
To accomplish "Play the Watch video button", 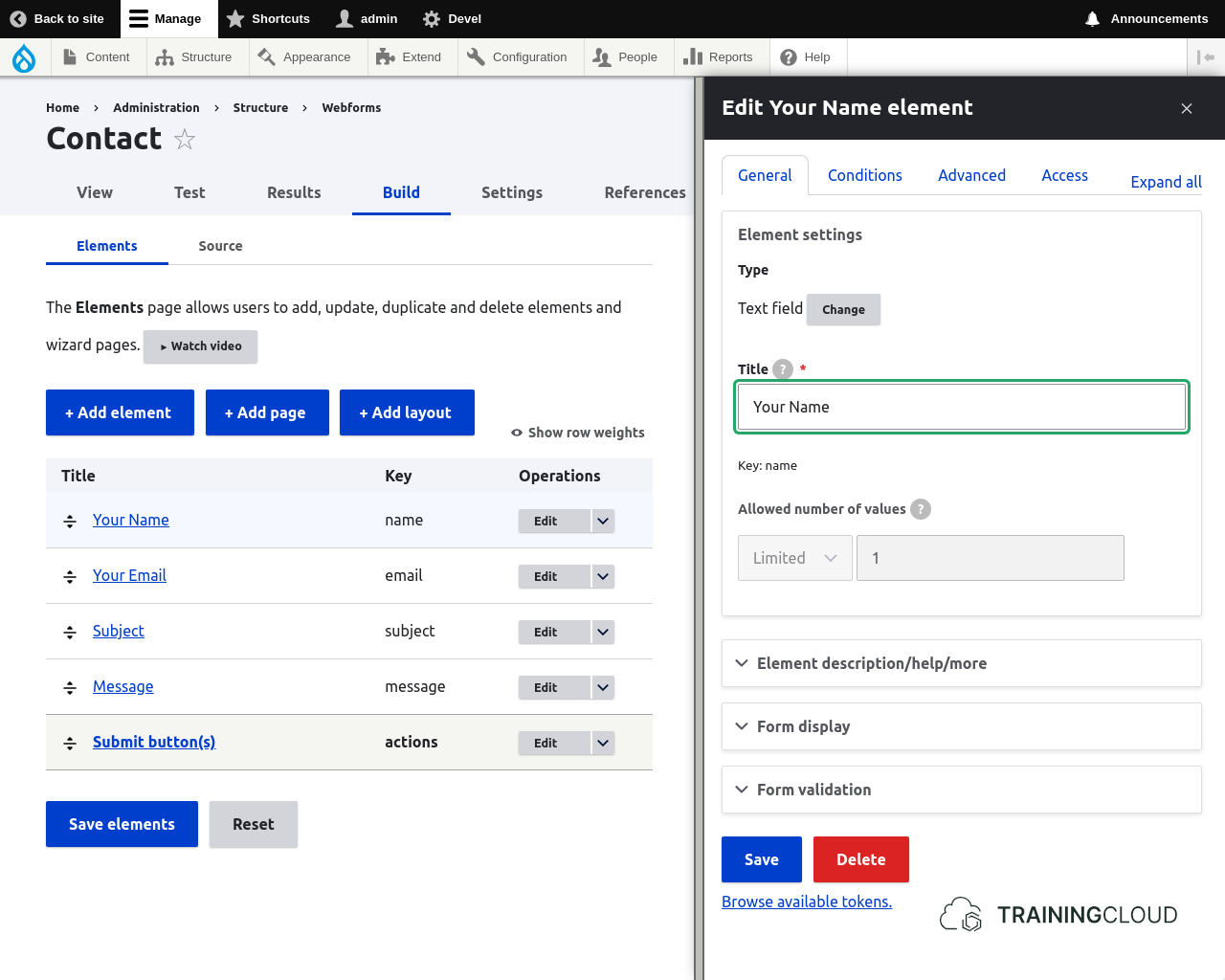I will (200, 346).
